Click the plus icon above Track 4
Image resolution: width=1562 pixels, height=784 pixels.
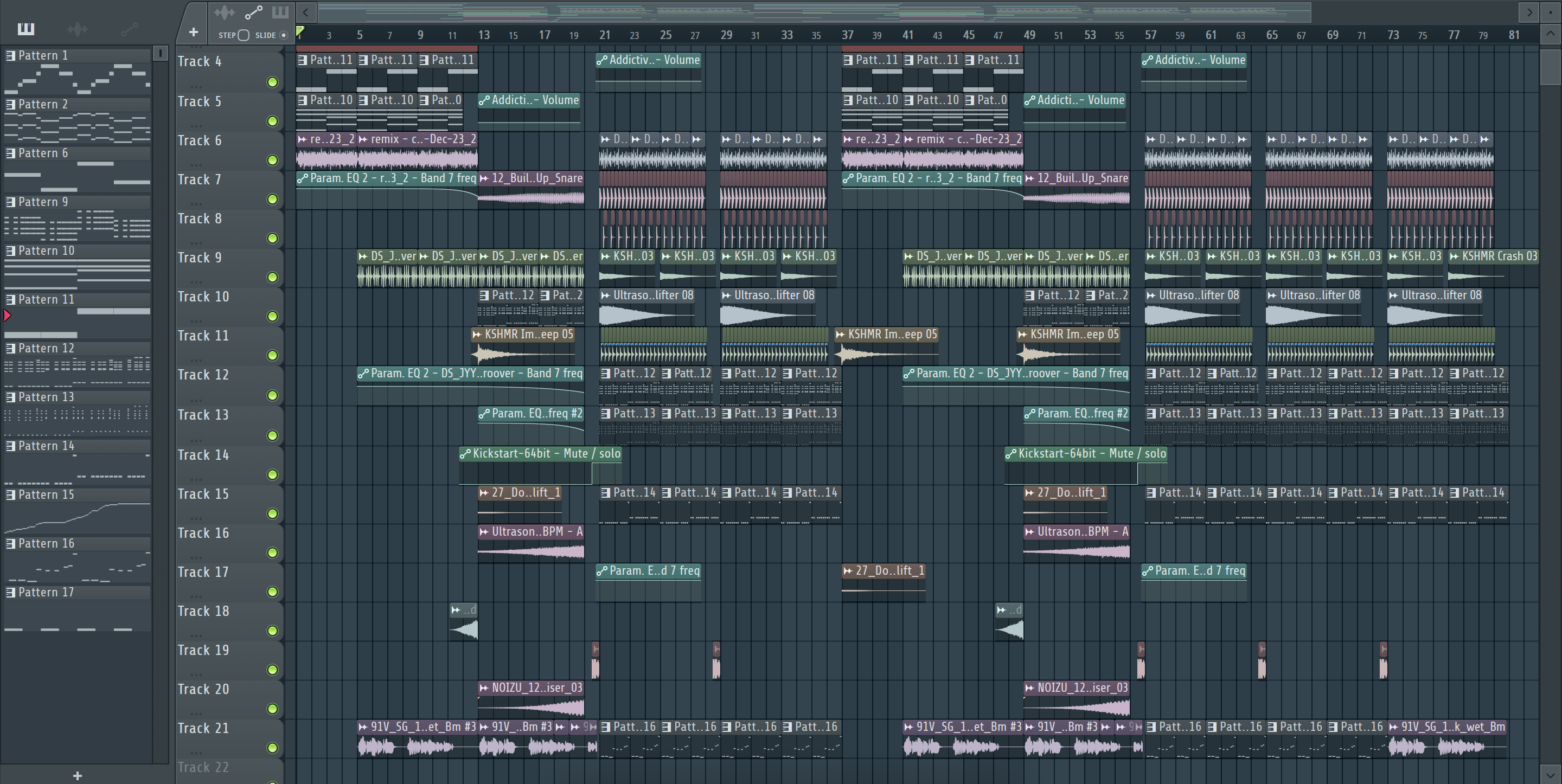click(194, 32)
